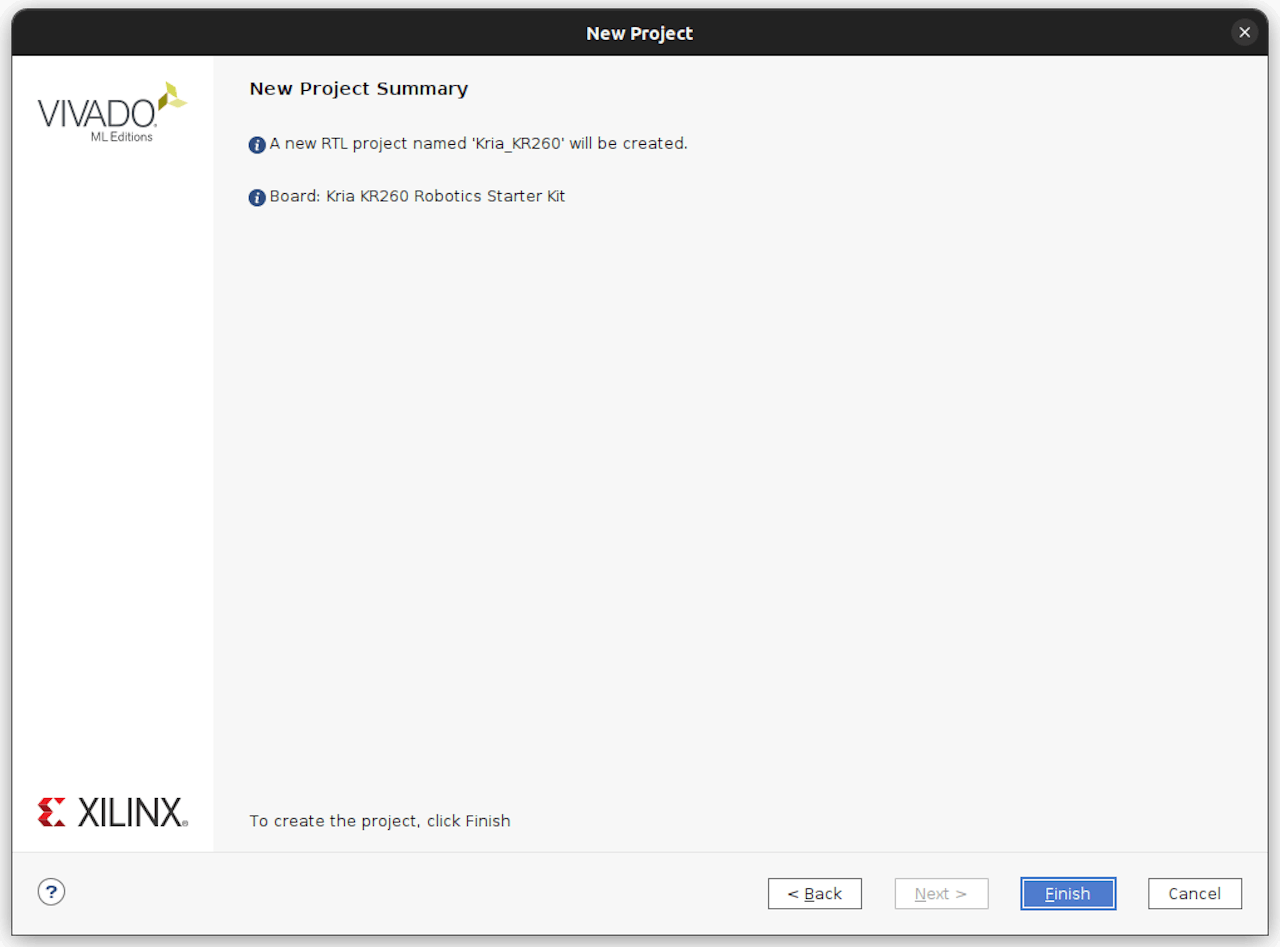Close the New Project dialog with X
1280x947 pixels.
1244,33
